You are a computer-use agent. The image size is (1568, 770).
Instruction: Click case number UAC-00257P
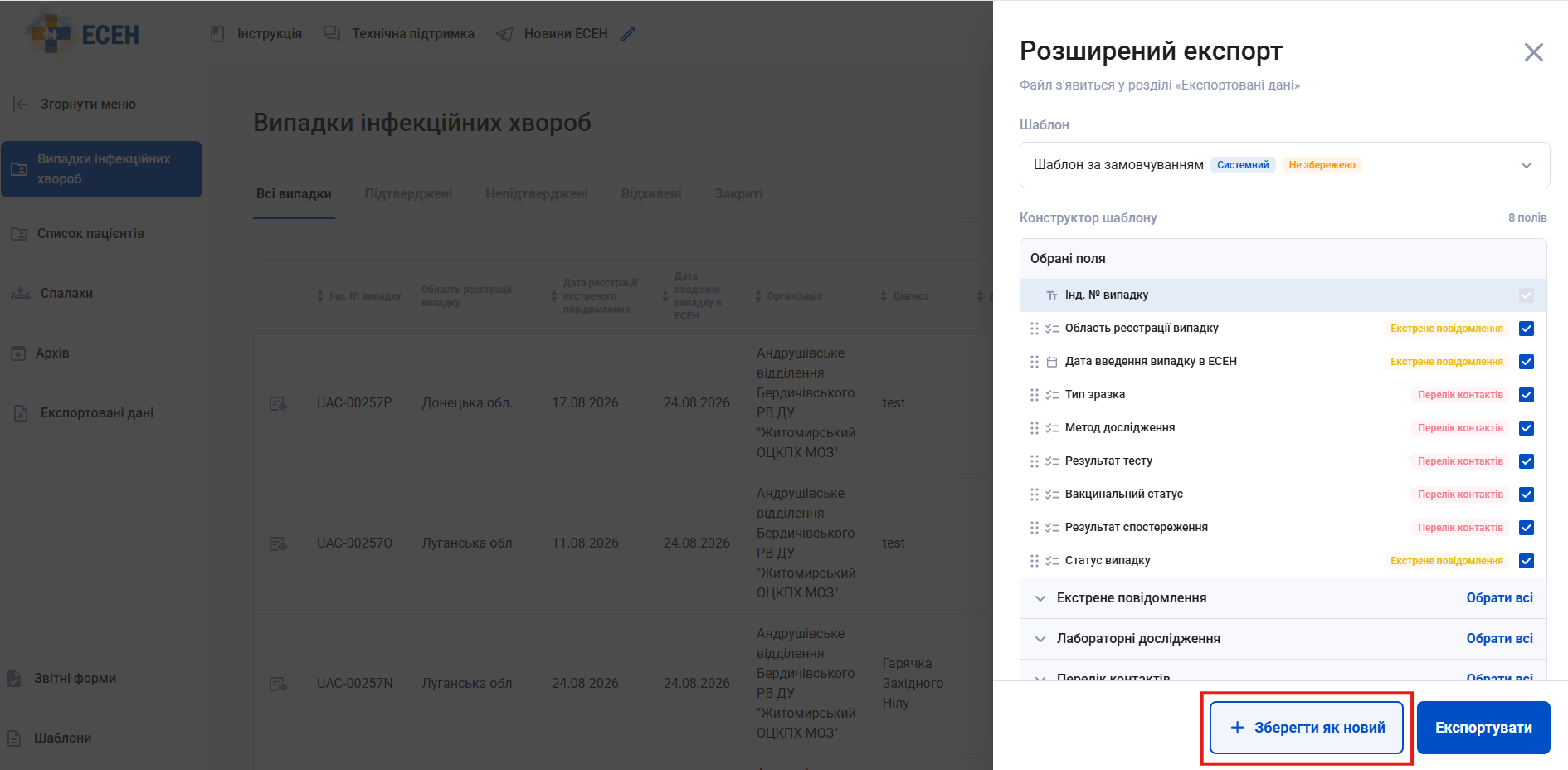coord(354,403)
